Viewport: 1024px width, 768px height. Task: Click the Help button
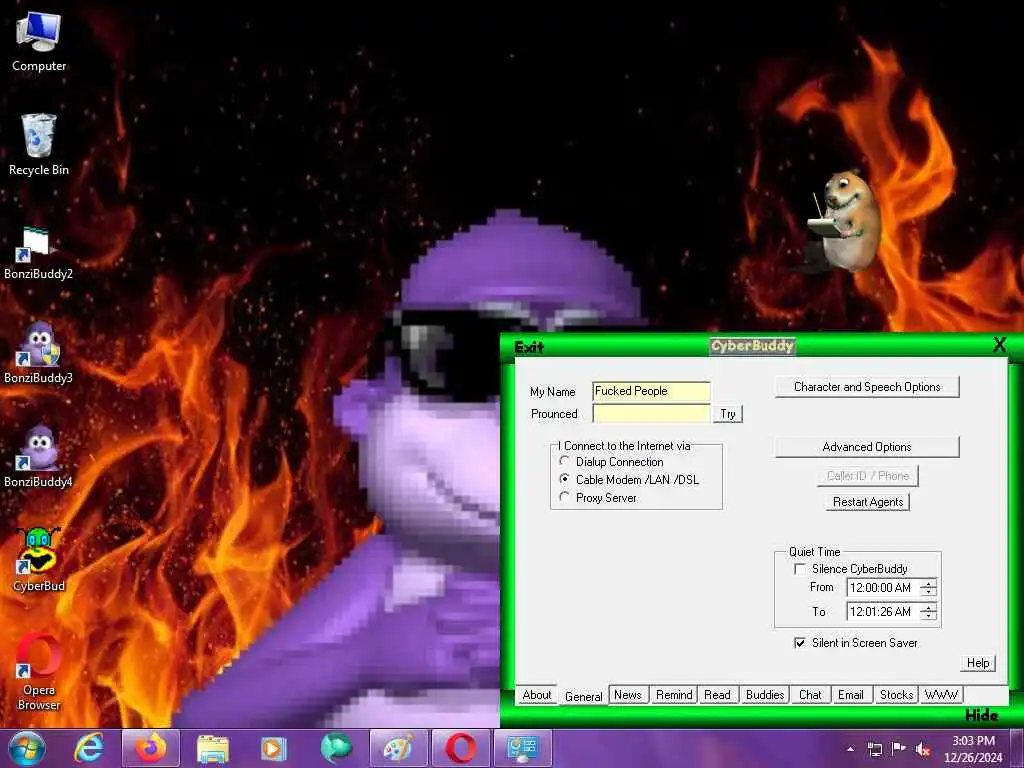(978, 663)
